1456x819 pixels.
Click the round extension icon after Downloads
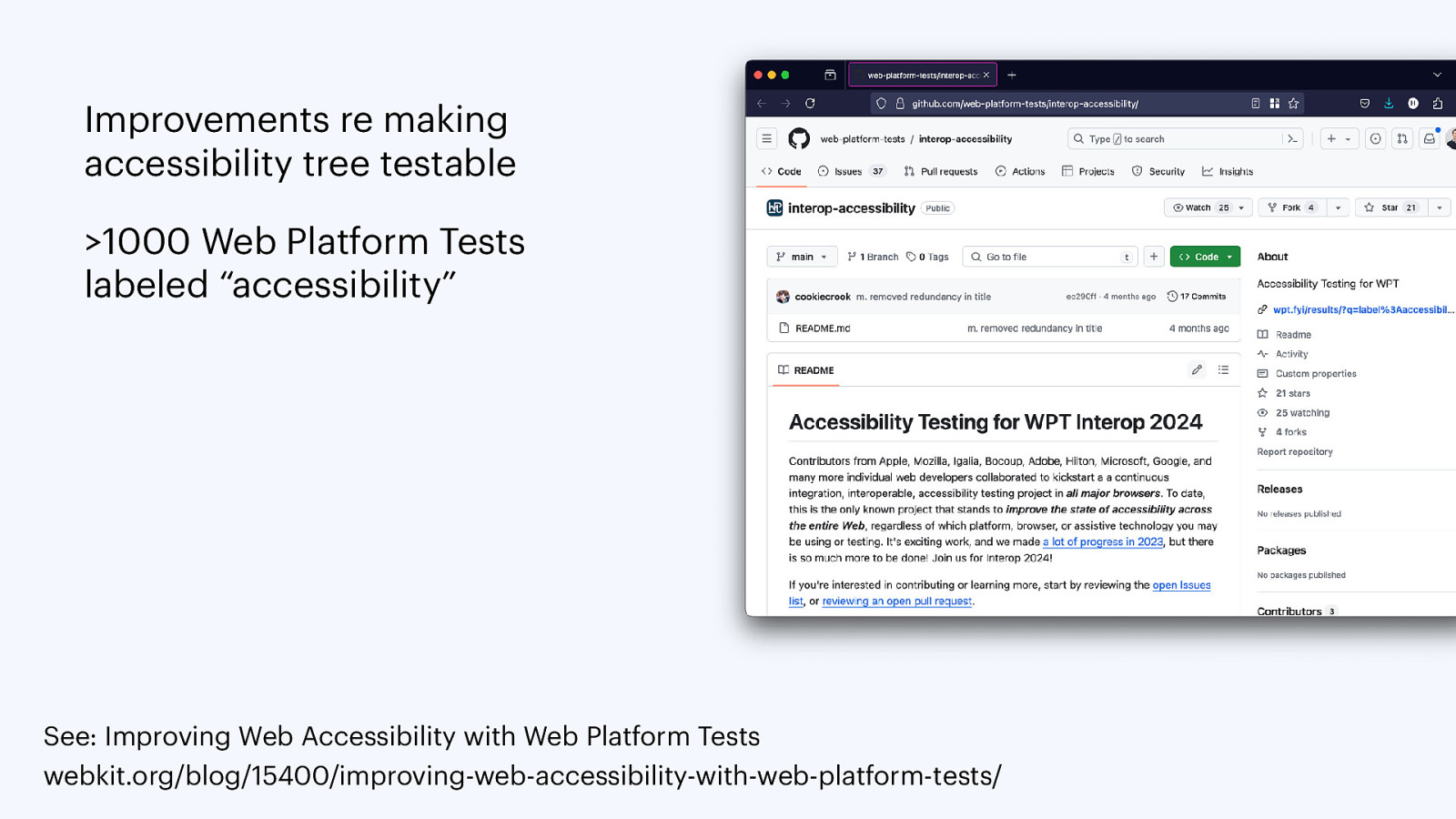(1413, 104)
